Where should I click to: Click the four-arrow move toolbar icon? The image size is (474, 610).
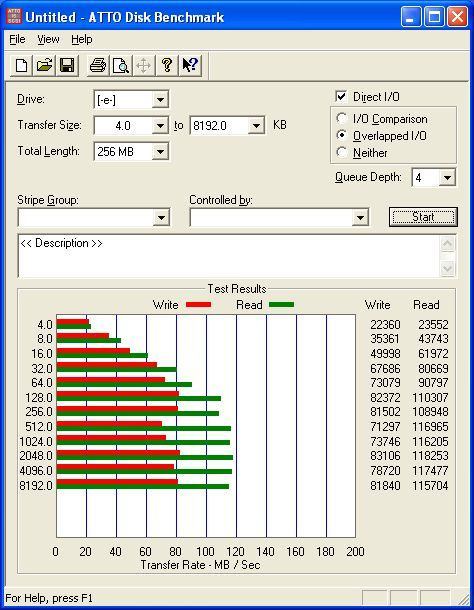tap(144, 65)
